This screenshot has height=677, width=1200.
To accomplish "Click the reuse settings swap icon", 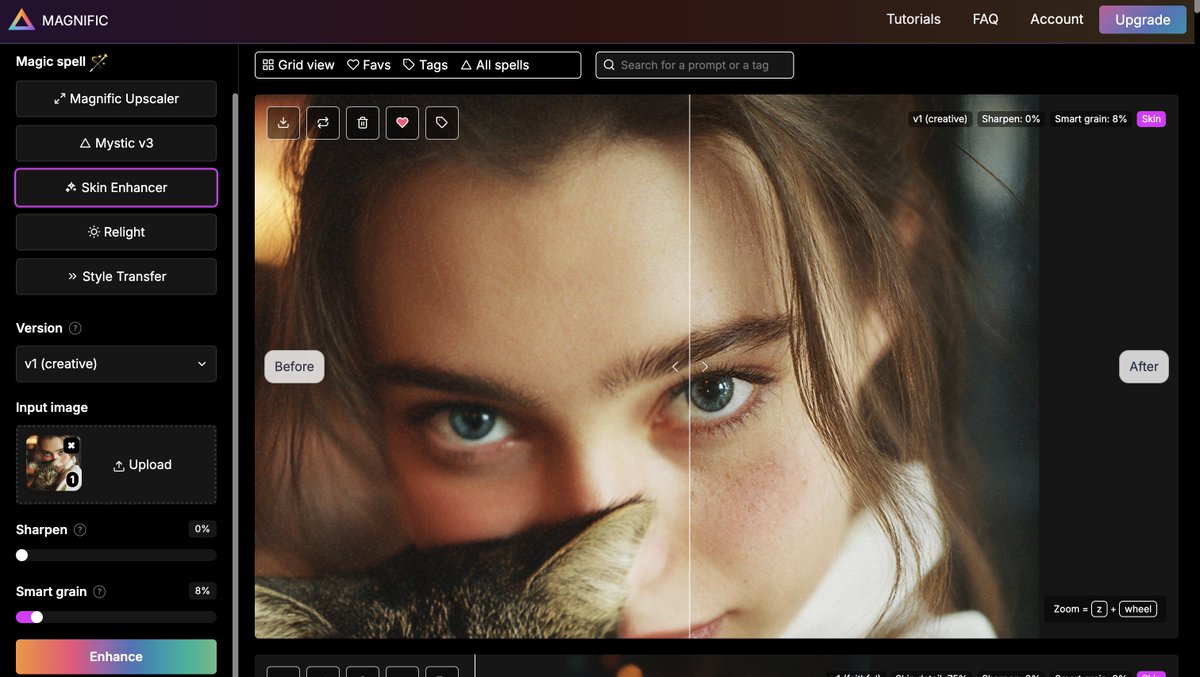I will click(x=323, y=122).
